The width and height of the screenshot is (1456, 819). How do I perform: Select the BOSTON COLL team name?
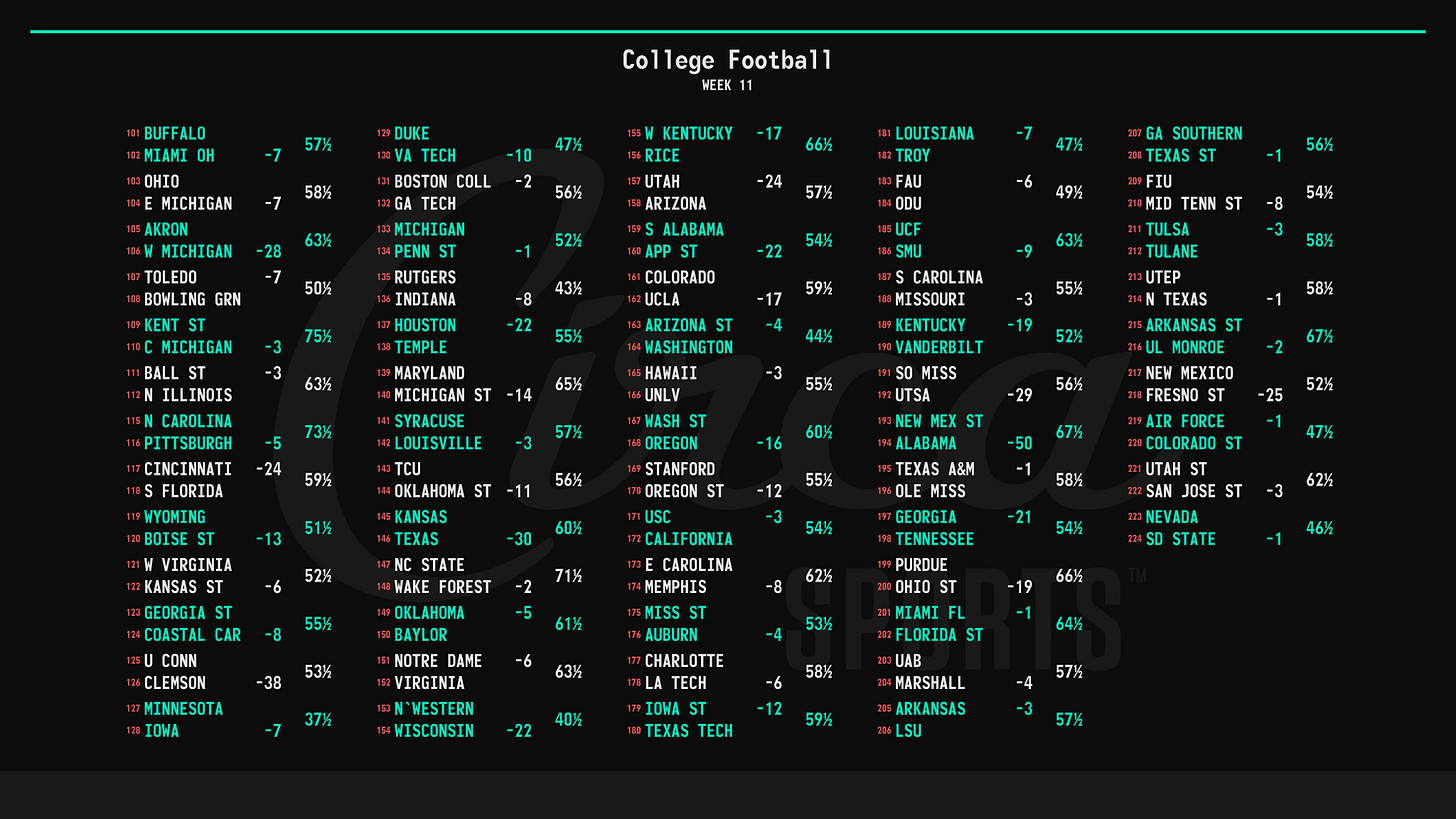click(443, 181)
